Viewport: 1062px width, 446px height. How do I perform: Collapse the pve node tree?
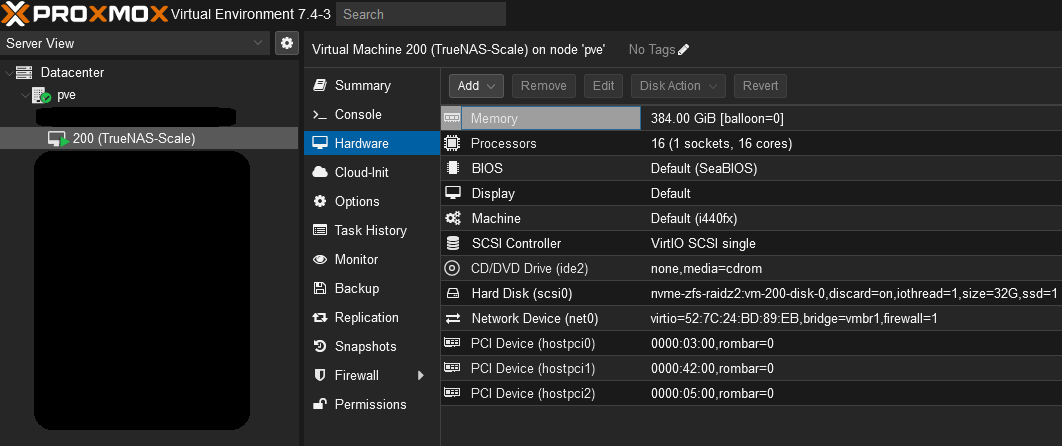point(24,95)
